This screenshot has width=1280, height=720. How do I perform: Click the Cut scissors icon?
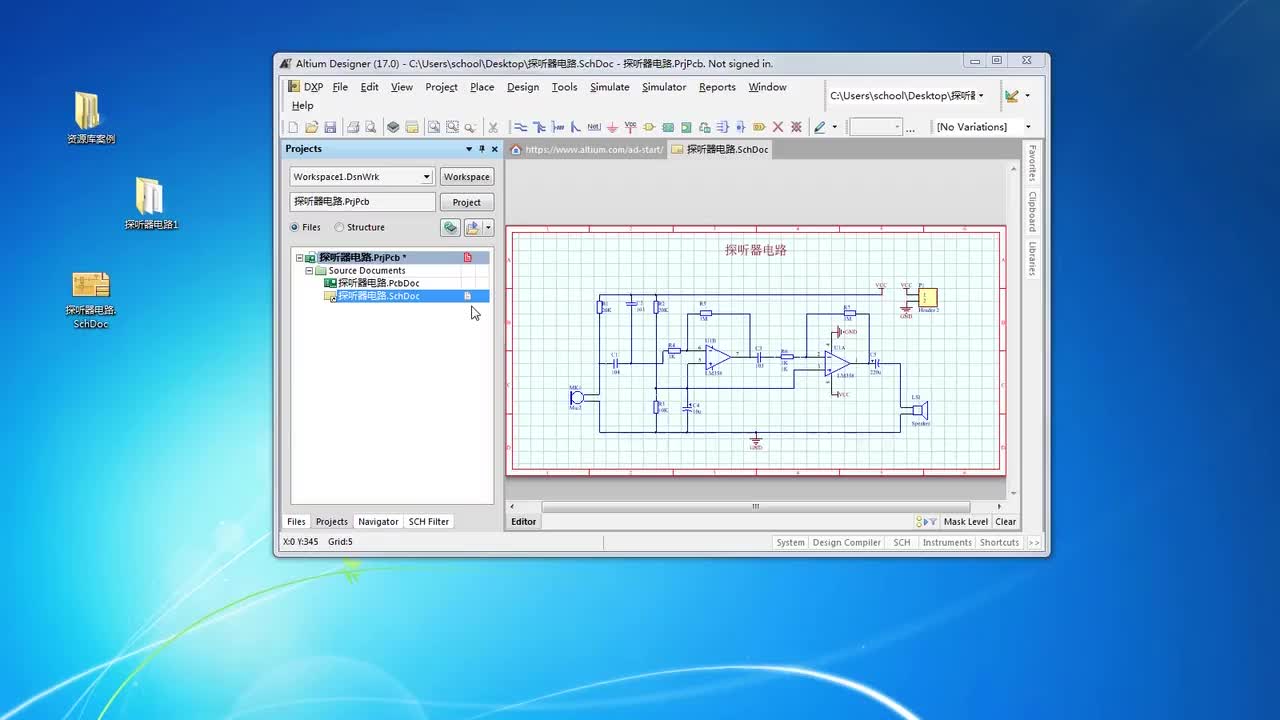[493, 127]
